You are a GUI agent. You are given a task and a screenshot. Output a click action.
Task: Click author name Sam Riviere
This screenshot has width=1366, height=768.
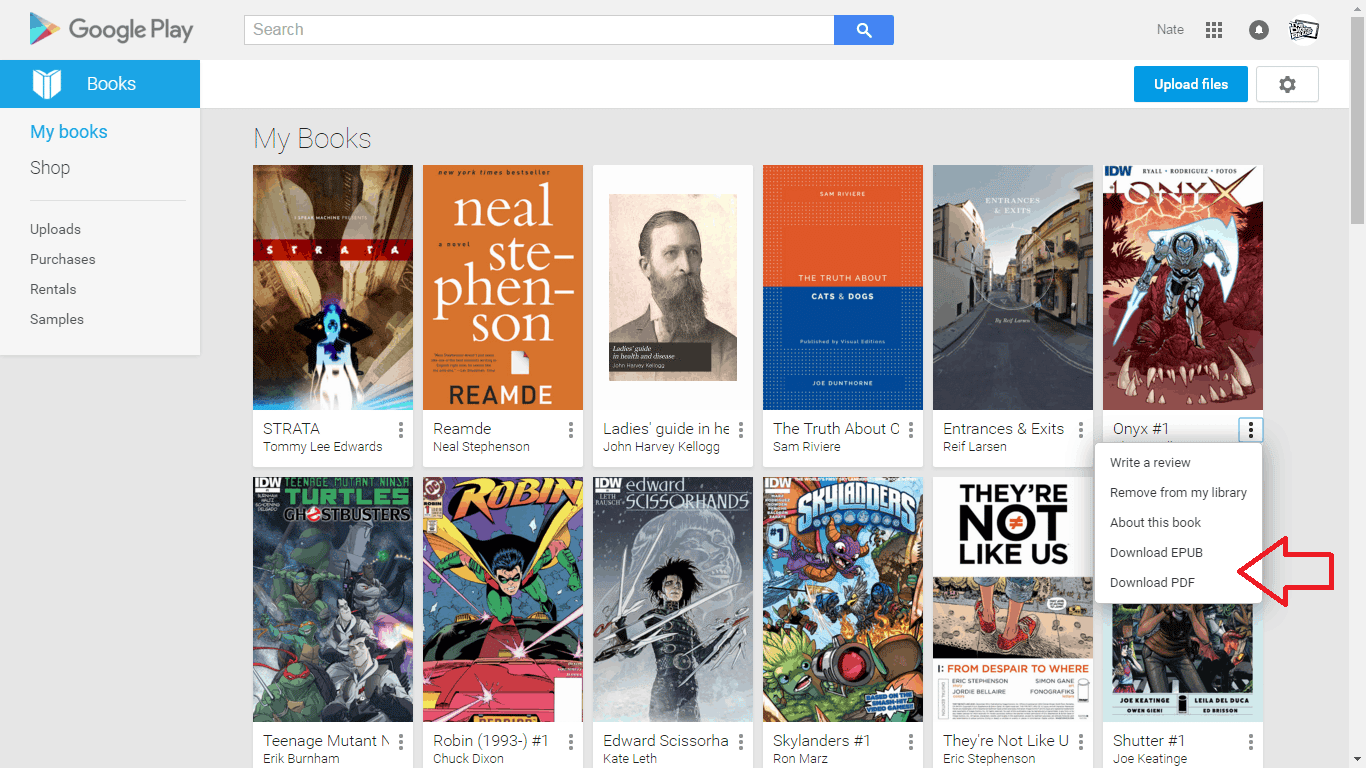coord(807,447)
